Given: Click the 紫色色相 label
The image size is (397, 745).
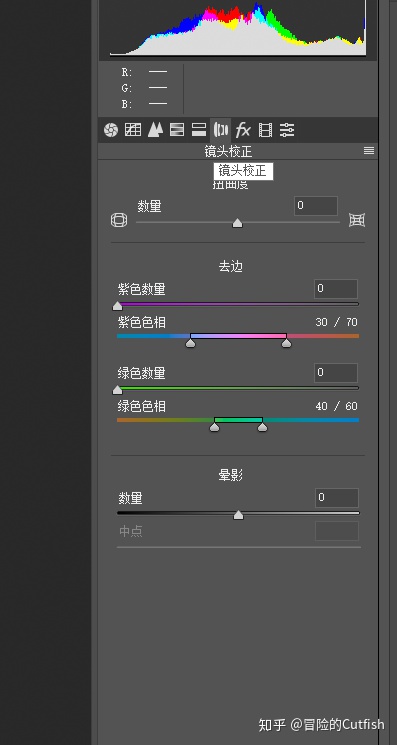Looking at the screenshot, I should pyautogui.click(x=142, y=323).
